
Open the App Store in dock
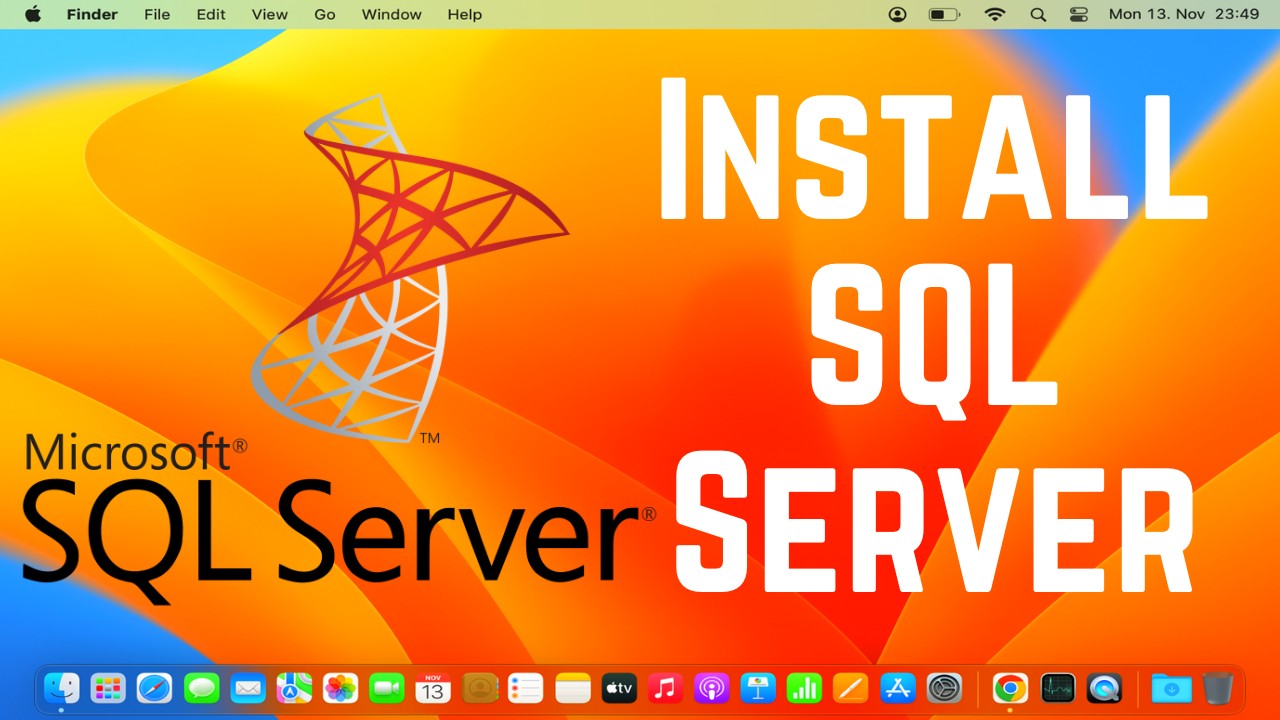[898, 688]
